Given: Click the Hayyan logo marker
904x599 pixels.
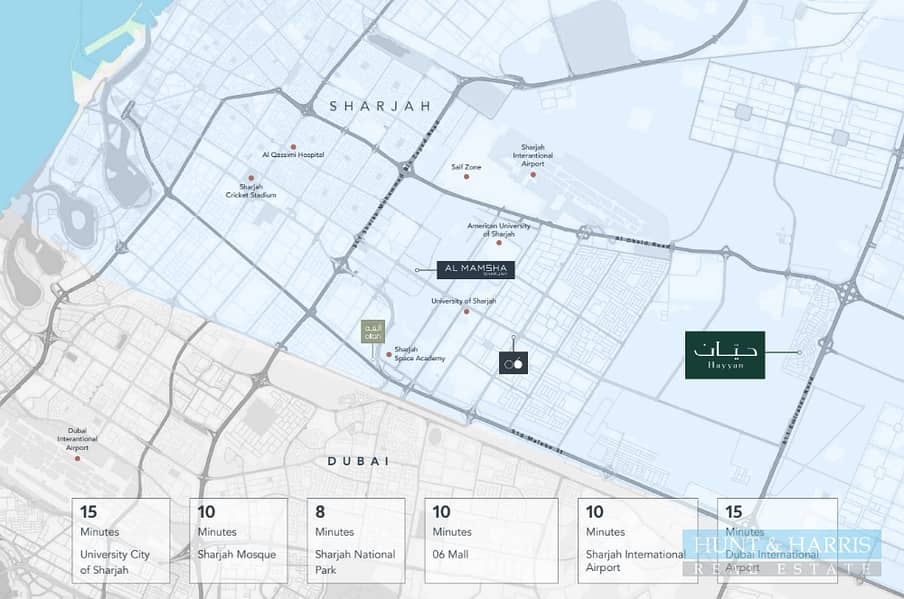Looking at the screenshot, I should pos(725,354).
